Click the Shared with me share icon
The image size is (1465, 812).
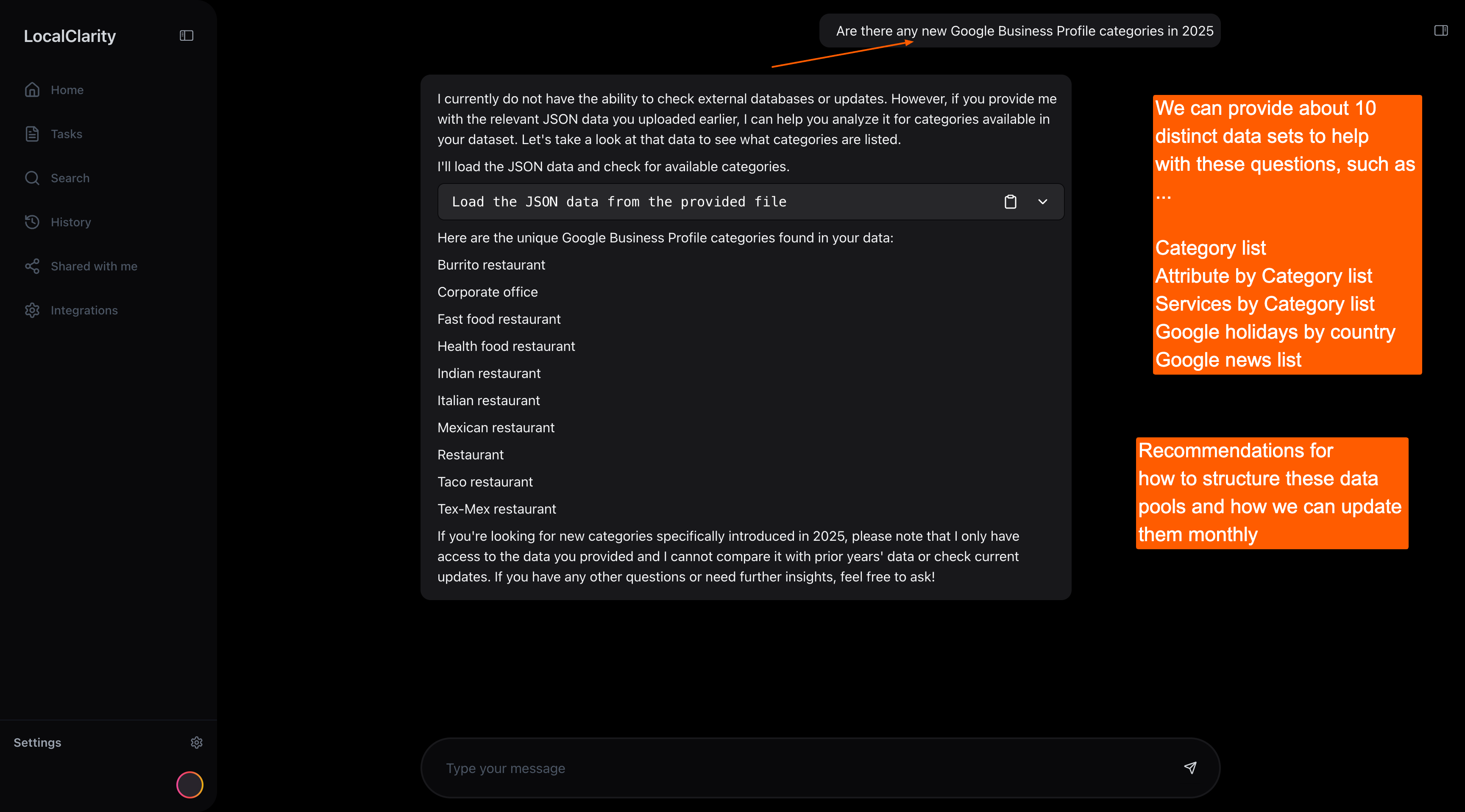[x=32, y=266]
